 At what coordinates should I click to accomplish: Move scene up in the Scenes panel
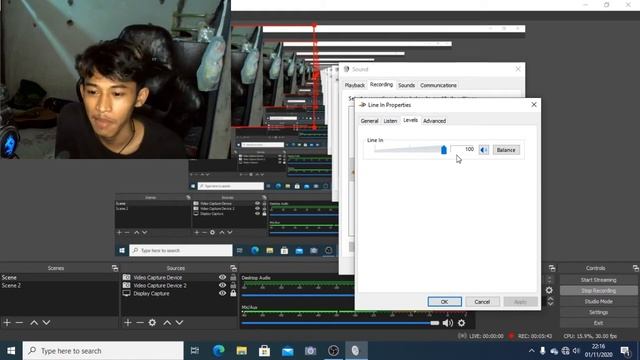click(x=34, y=323)
